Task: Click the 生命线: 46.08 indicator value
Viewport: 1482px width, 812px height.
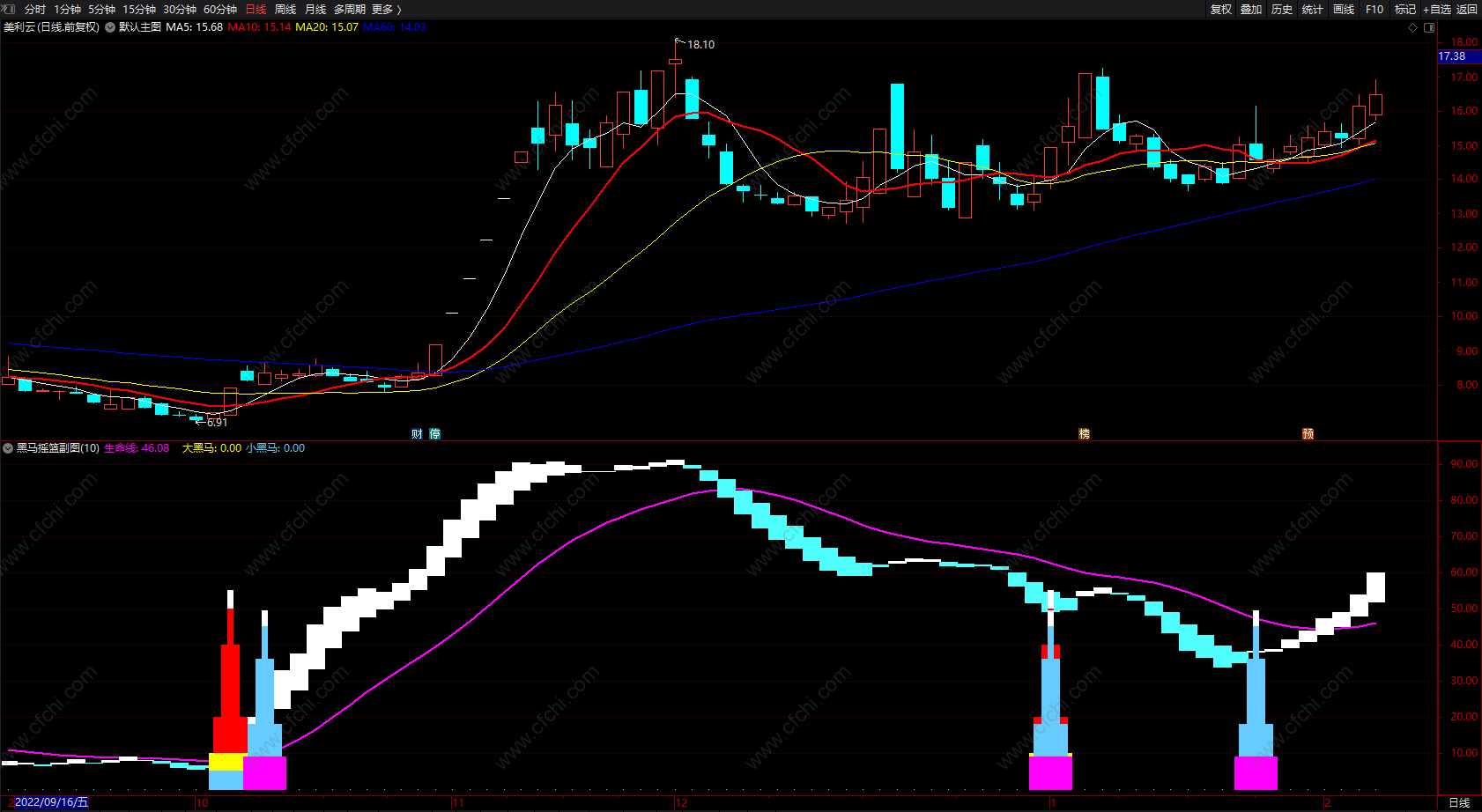Action: [x=137, y=448]
